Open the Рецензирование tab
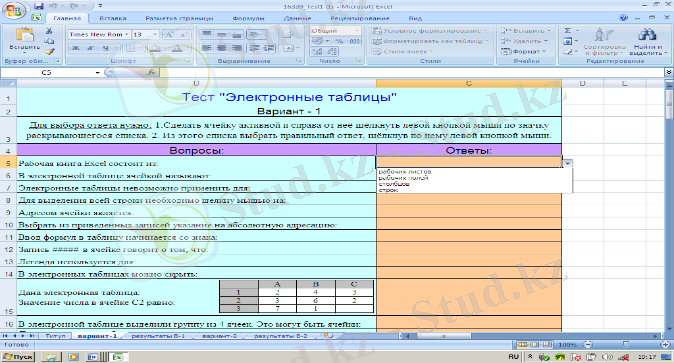The width and height of the screenshot is (674, 363). (x=360, y=18)
